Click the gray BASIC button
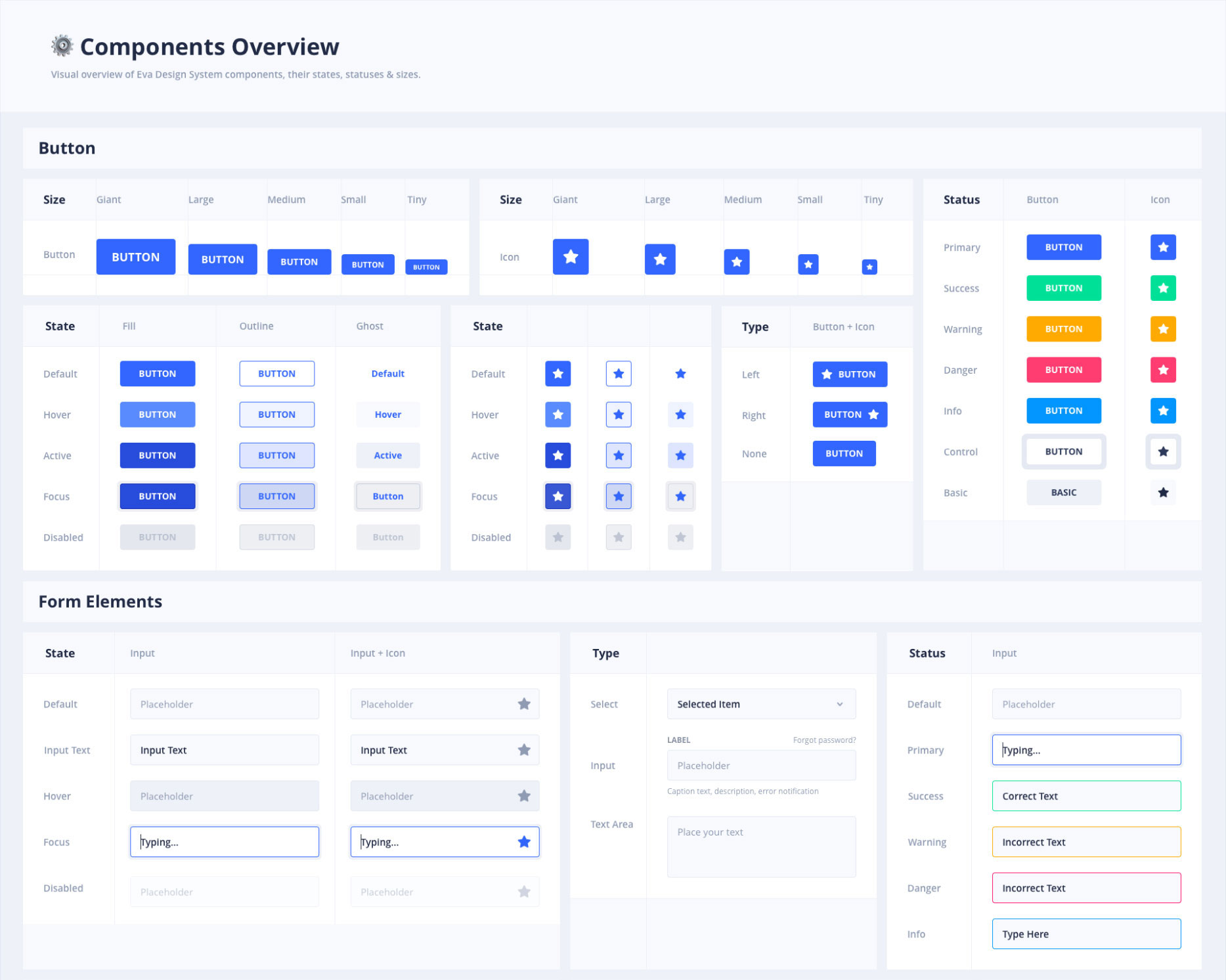This screenshot has height=980, width=1226. 1064,493
